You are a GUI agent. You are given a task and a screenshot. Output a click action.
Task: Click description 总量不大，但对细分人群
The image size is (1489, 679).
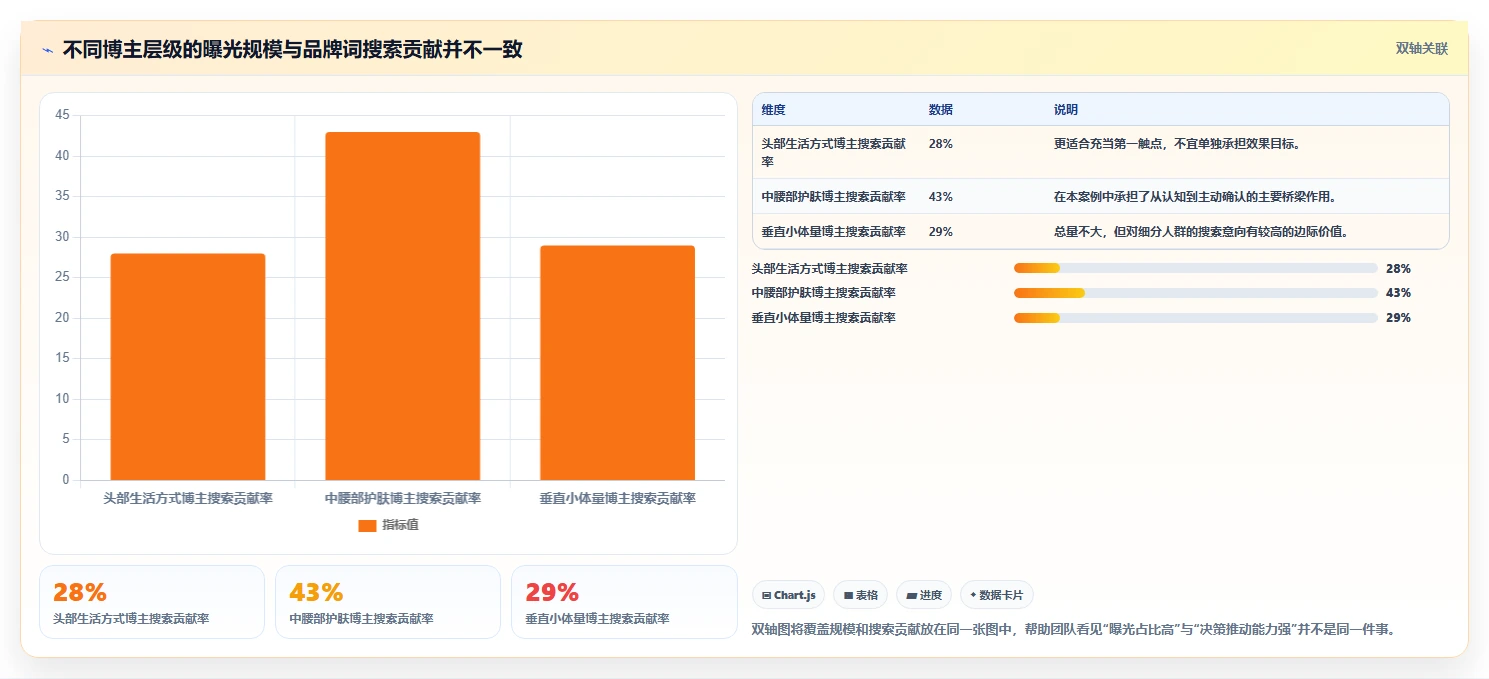(1201, 232)
